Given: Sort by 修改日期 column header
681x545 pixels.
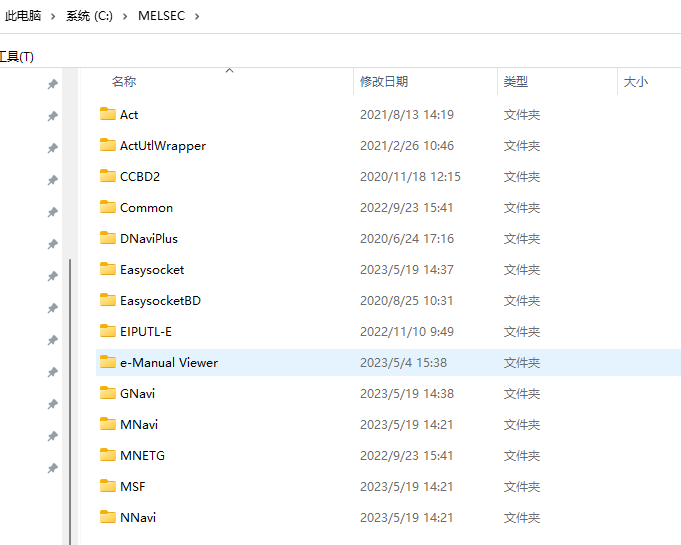Looking at the screenshot, I should pos(384,81).
